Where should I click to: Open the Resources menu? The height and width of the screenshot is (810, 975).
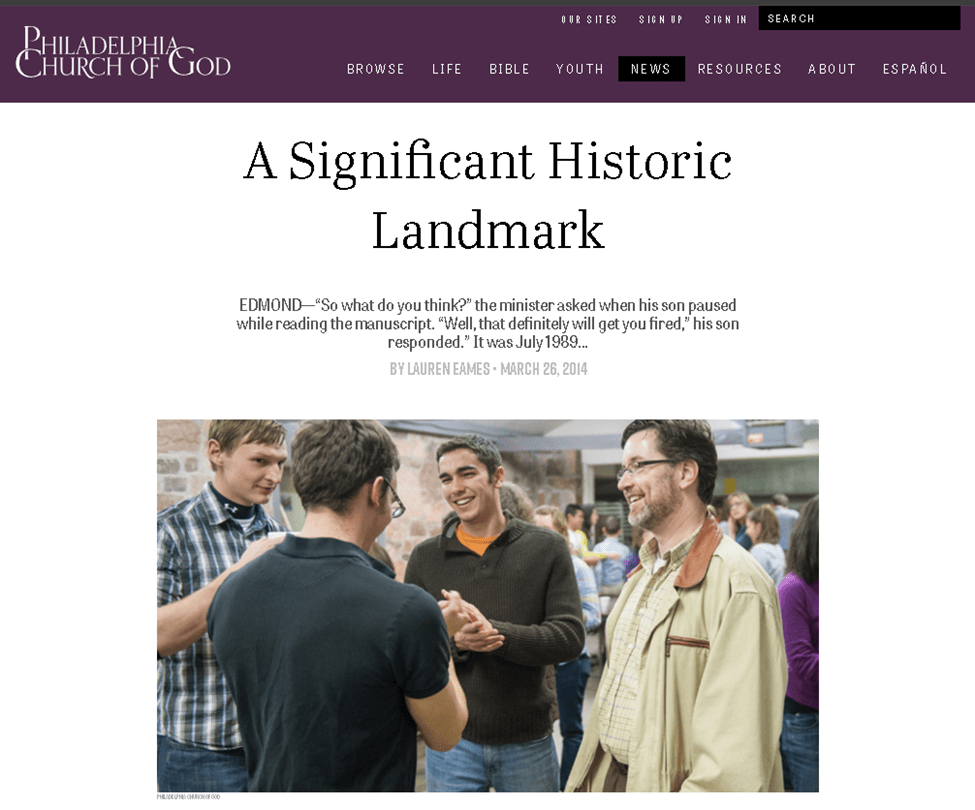tap(739, 69)
